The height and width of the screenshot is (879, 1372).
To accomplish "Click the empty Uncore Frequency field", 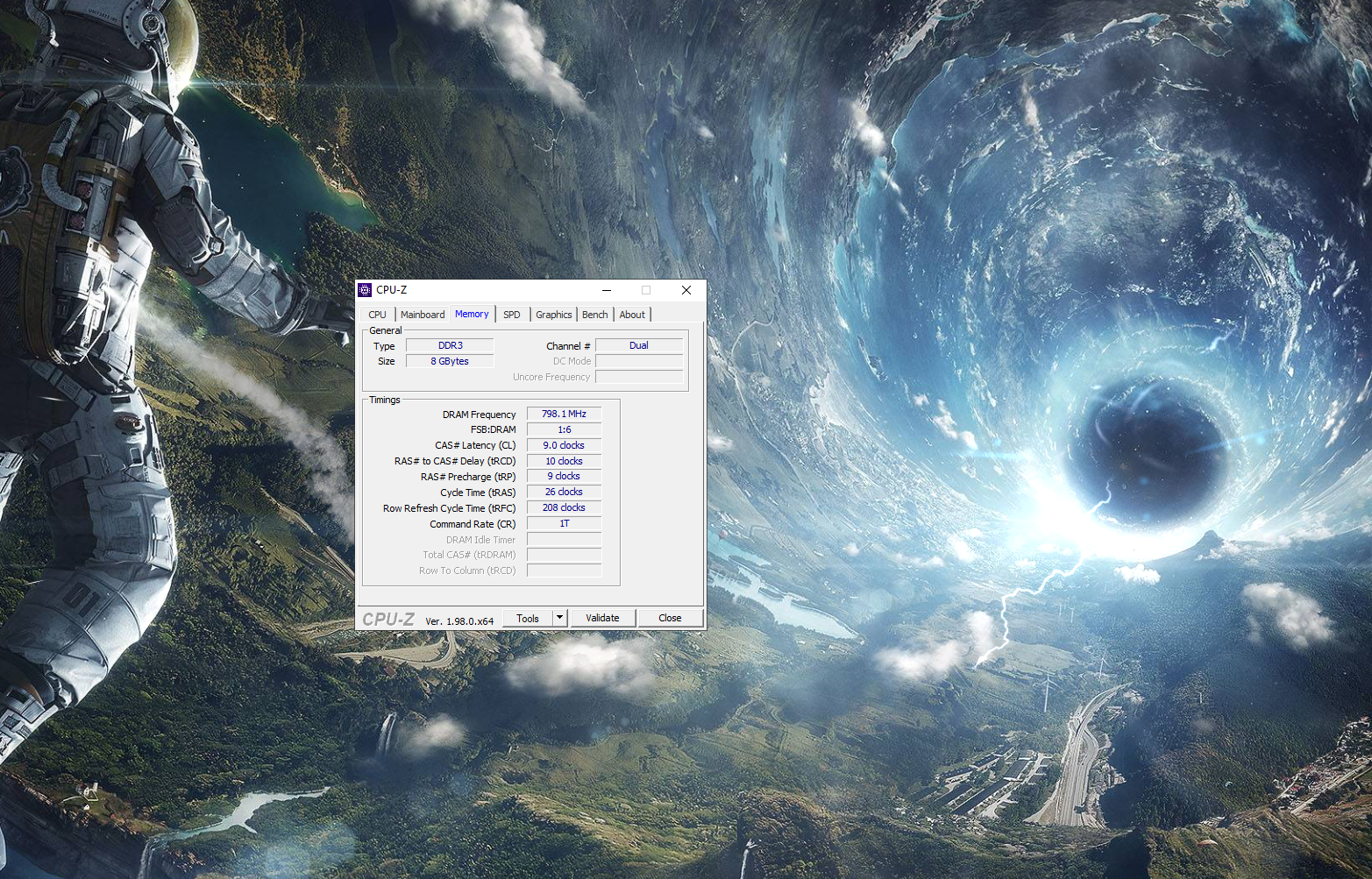I will (639, 377).
